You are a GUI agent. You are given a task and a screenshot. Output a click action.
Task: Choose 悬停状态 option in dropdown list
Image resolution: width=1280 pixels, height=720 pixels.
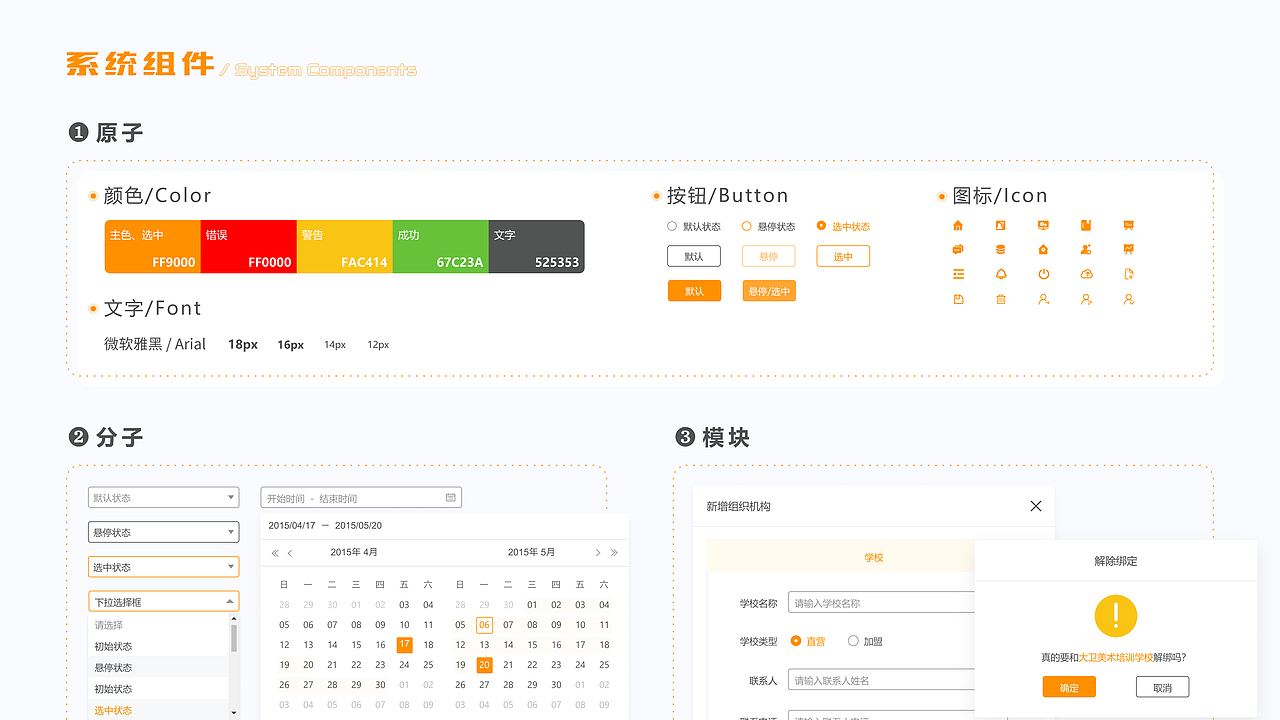pyautogui.click(x=159, y=667)
